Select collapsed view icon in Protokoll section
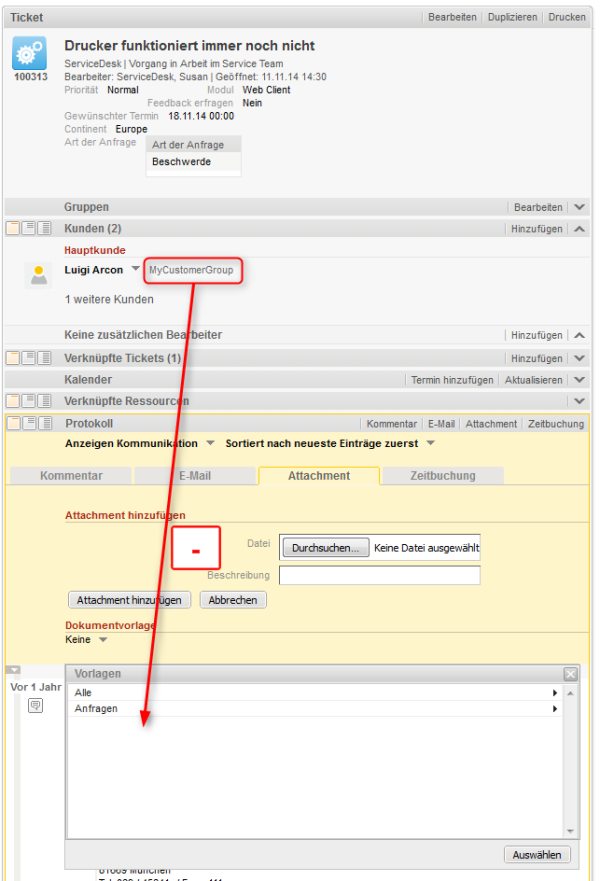The width and height of the screenshot is (600, 881). (x=13, y=423)
